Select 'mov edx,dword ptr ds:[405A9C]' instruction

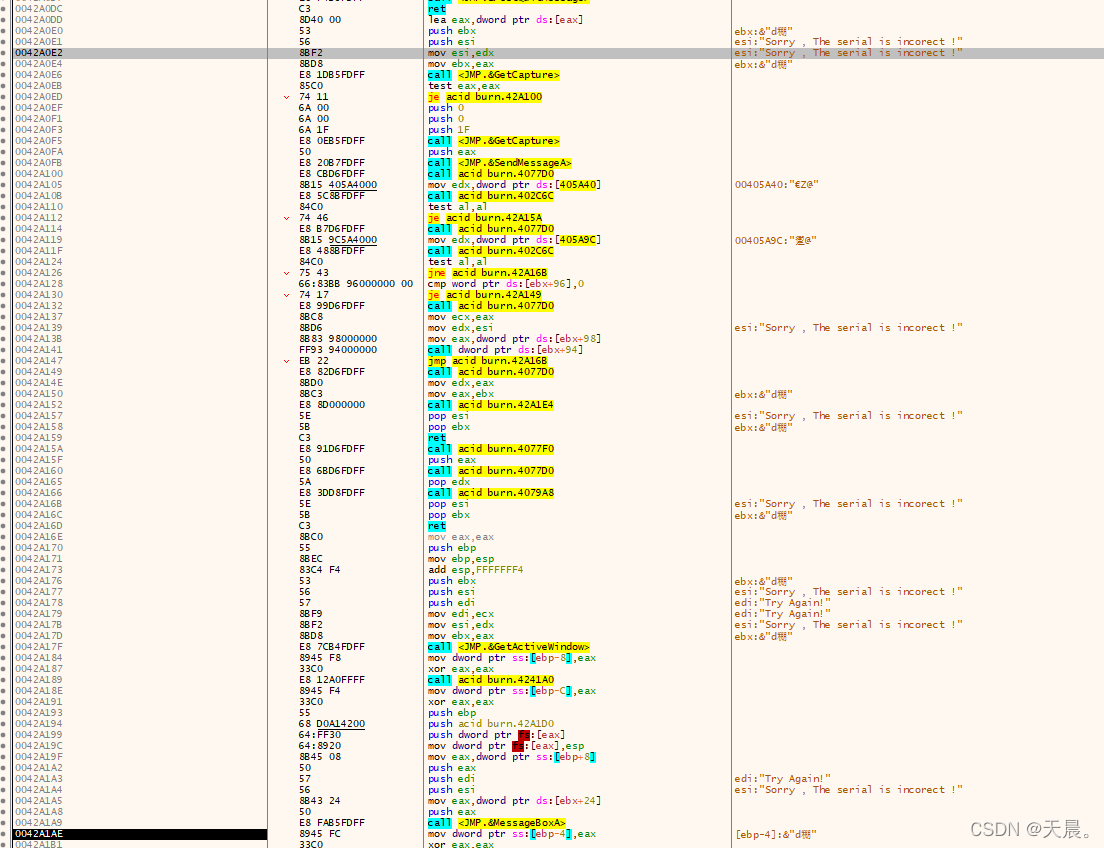click(515, 239)
